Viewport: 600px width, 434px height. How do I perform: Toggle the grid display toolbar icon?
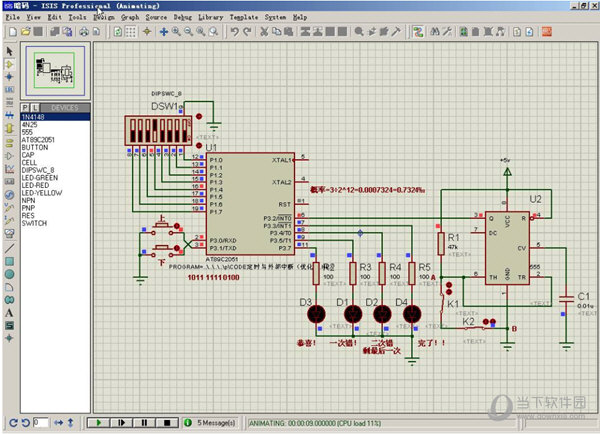click(x=132, y=32)
